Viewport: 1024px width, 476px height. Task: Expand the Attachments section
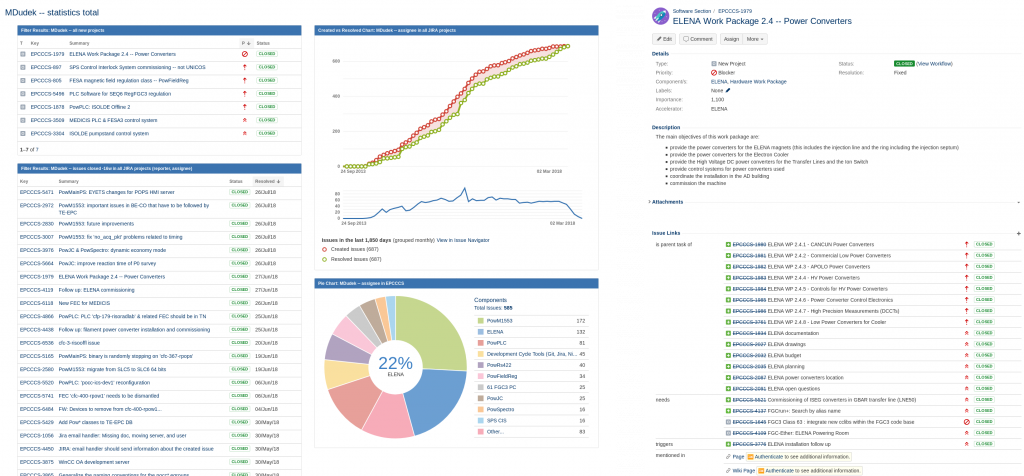[x=668, y=201]
